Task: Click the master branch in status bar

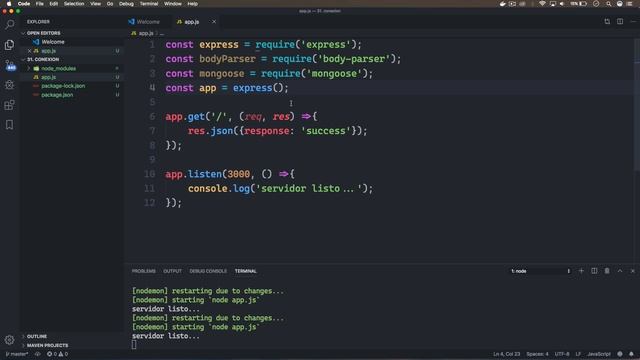Action: coord(17,354)
